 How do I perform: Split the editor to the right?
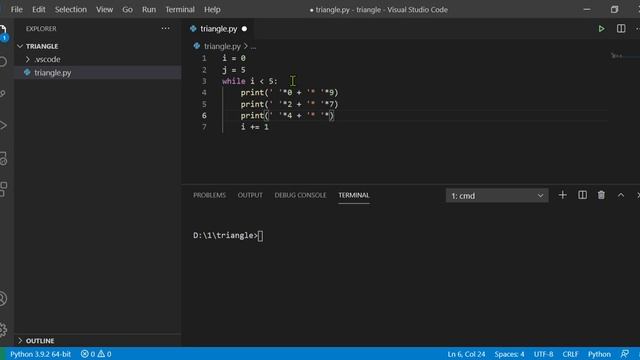[x=621, y=29]
